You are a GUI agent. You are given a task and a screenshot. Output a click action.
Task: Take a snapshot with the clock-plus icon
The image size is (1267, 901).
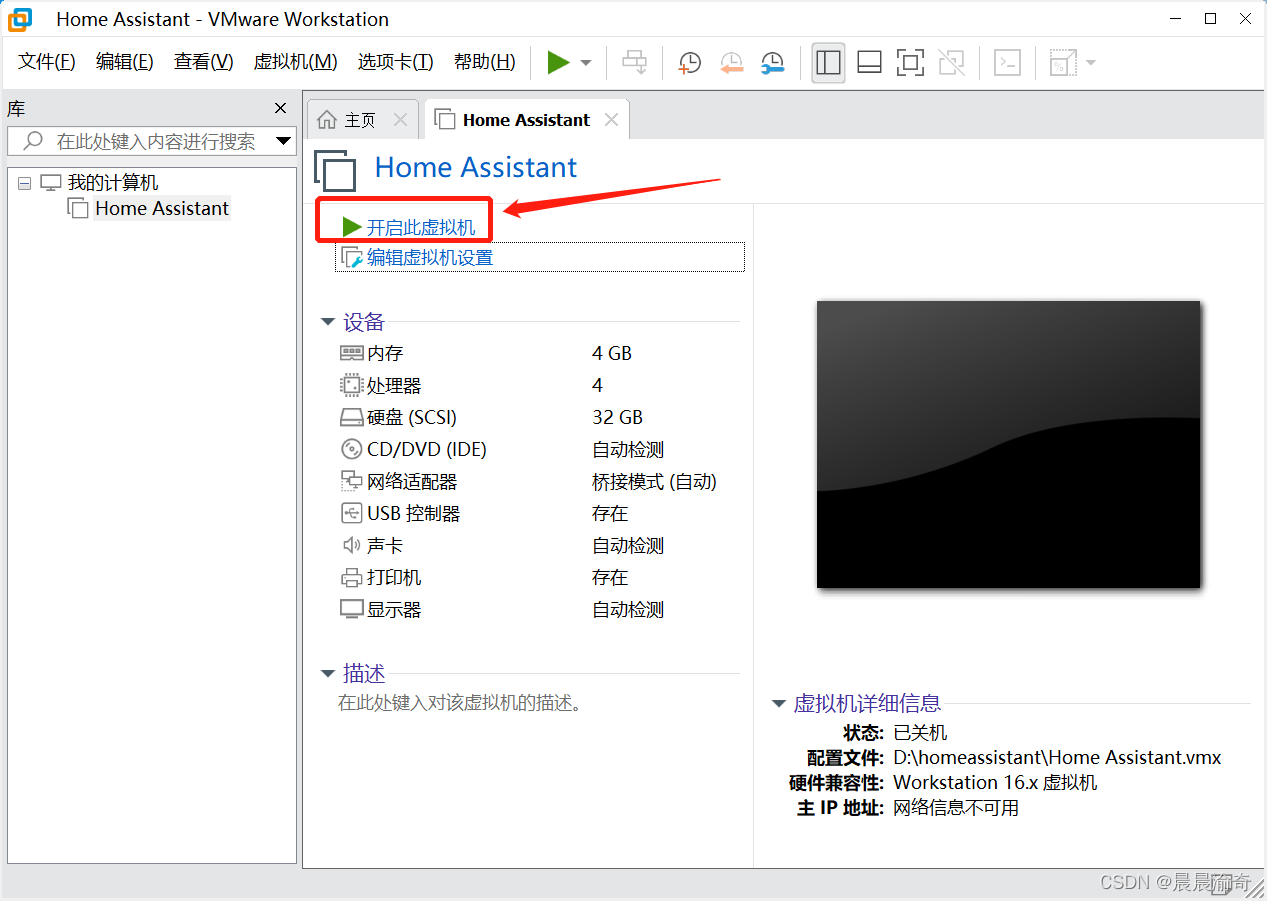click(690, 63)
